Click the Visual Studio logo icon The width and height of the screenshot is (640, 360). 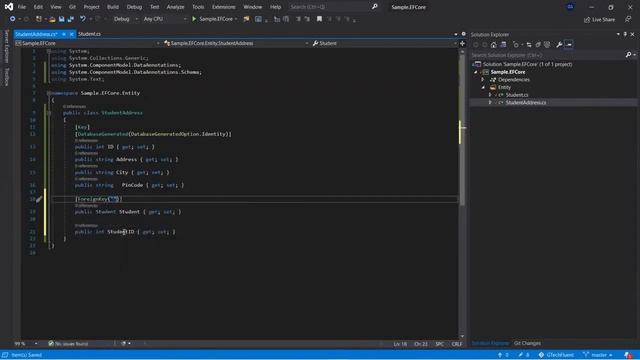pos(9,7)
